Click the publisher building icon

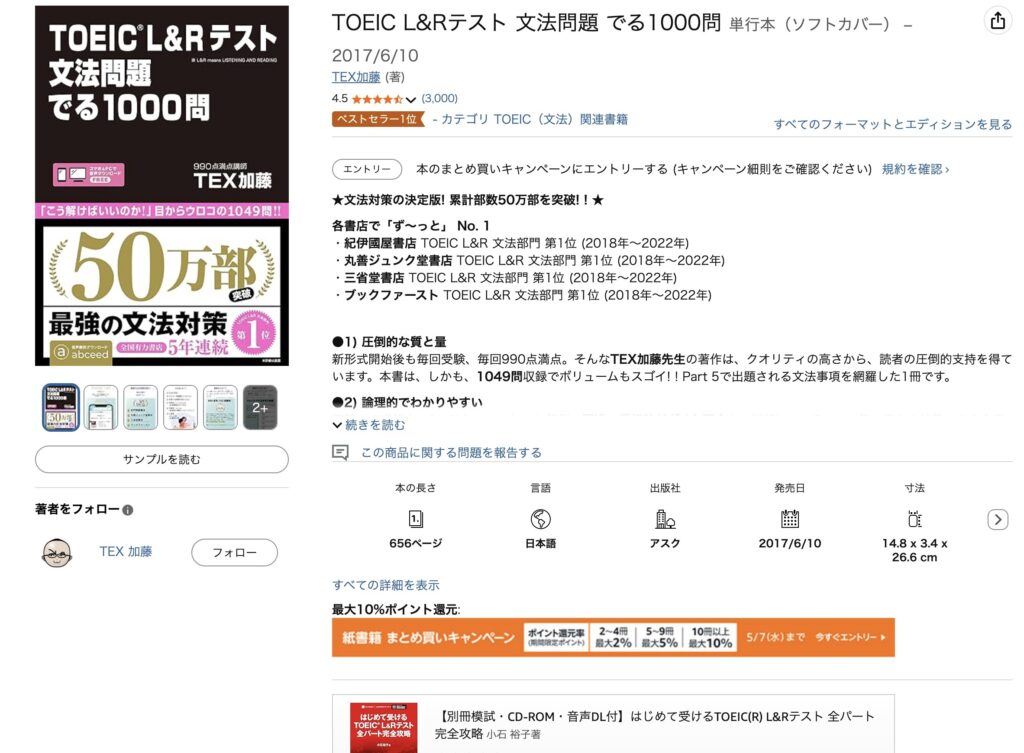pyautogui.click(x=665, y=519)
